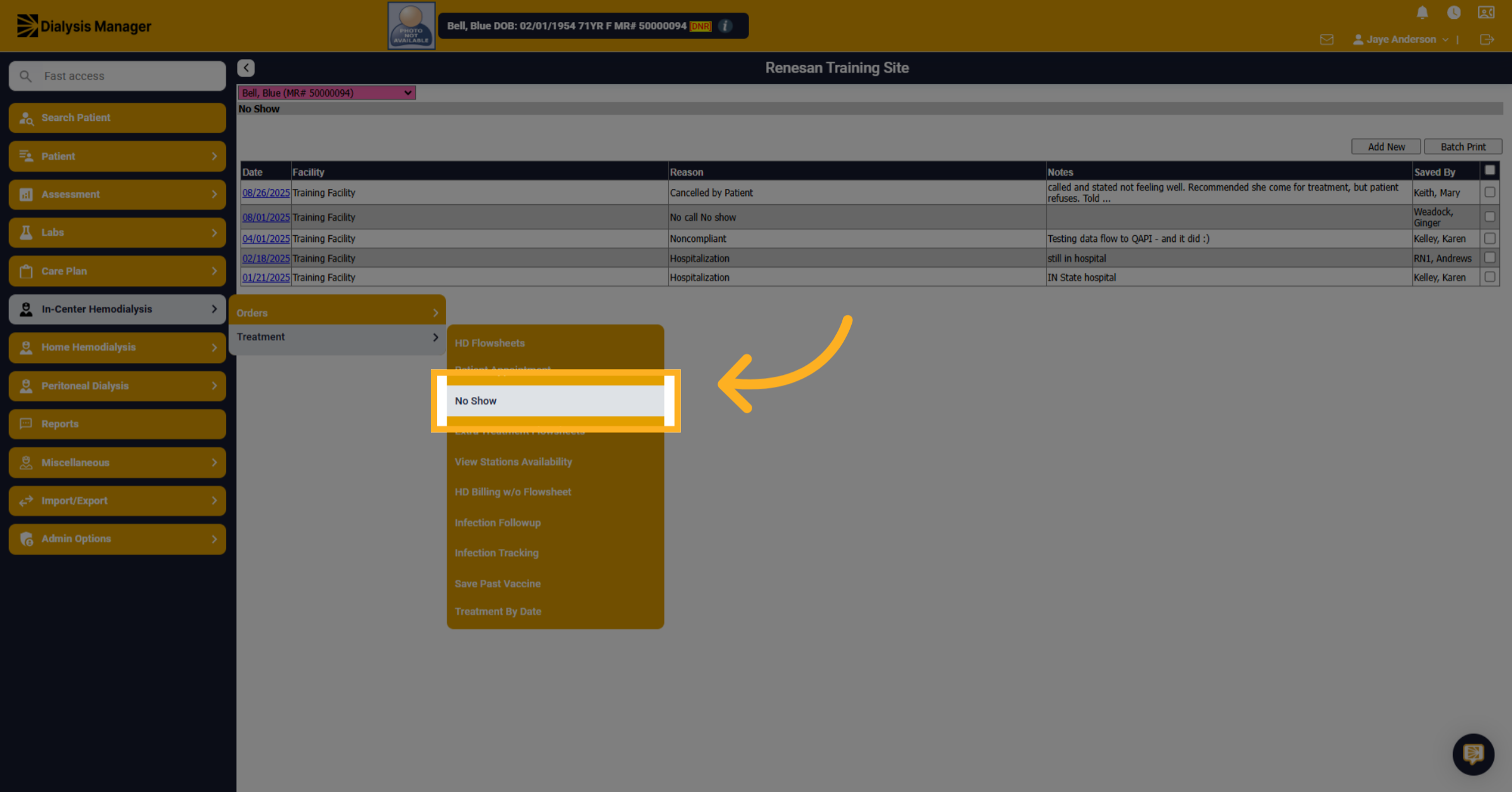This screenshot has width=1512, height=792.
Task: Collapse the sidebar with back arrow
Action: 246,67
